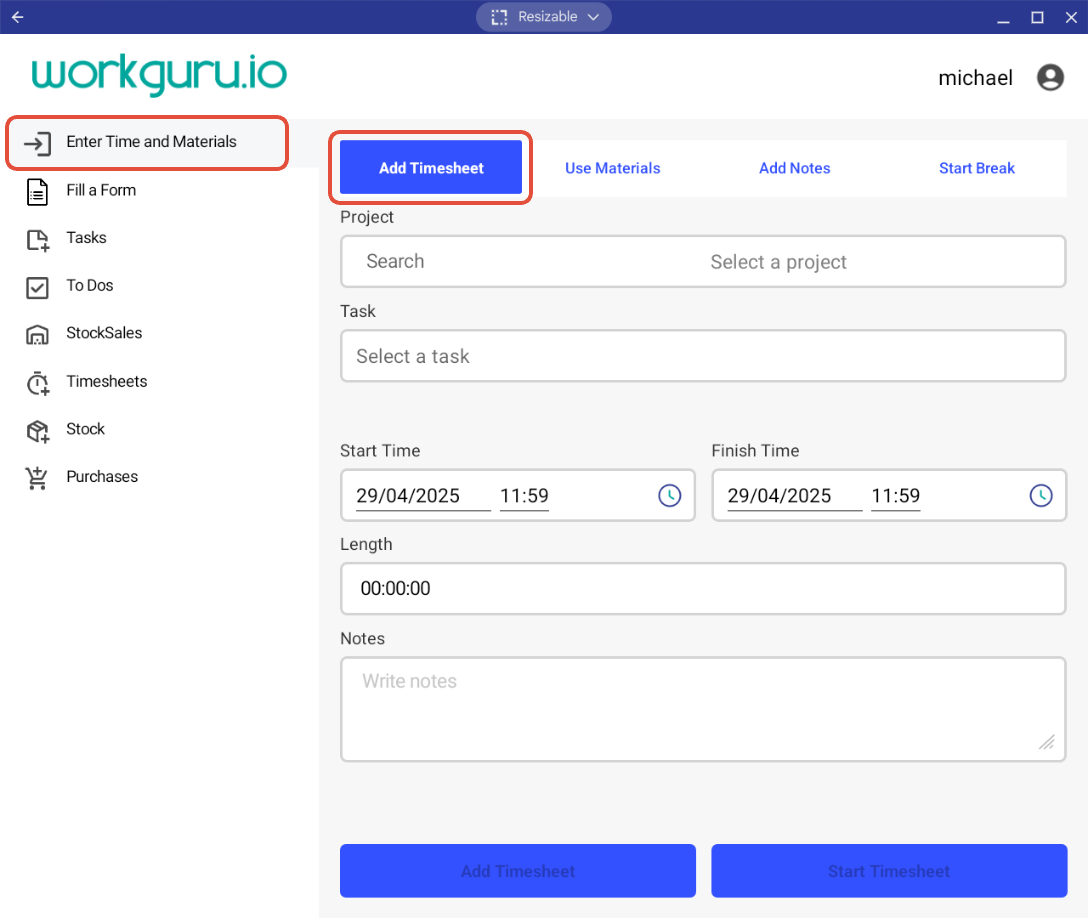The image size is (1088, 918).
Task: Click the Length field showing 00:00:00
Action: coord(703,588)
